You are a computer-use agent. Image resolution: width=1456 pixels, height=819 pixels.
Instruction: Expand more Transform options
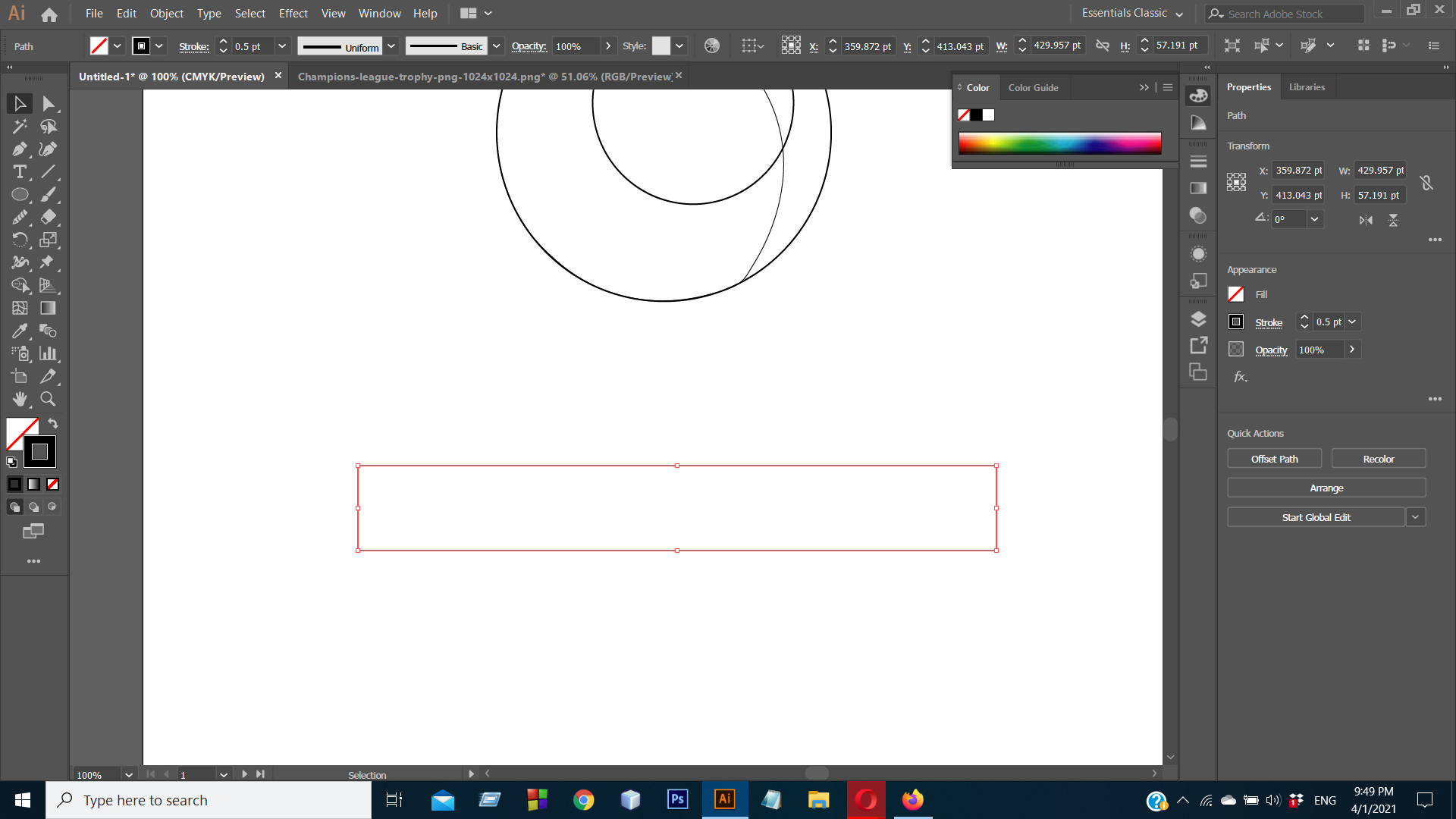click(x=1435, y=240)
